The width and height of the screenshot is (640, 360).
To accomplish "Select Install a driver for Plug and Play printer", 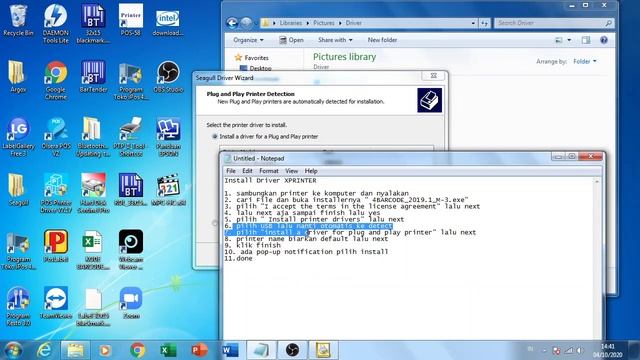I will pyautogui.click(x=215, y=136).
